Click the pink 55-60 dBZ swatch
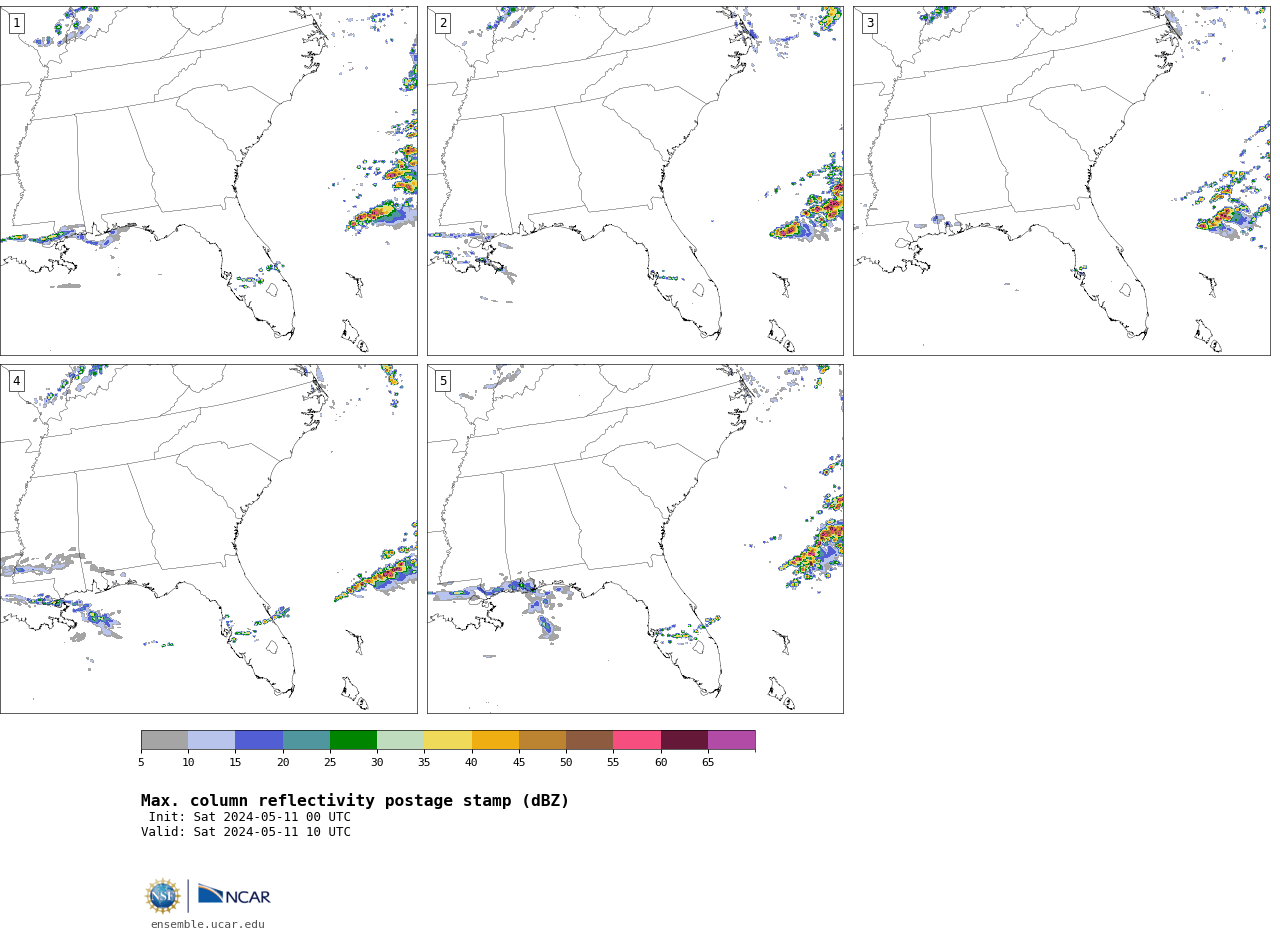The height and width of the screenshot is (936, 1280). pyautogui.click(x=637, y=740)
